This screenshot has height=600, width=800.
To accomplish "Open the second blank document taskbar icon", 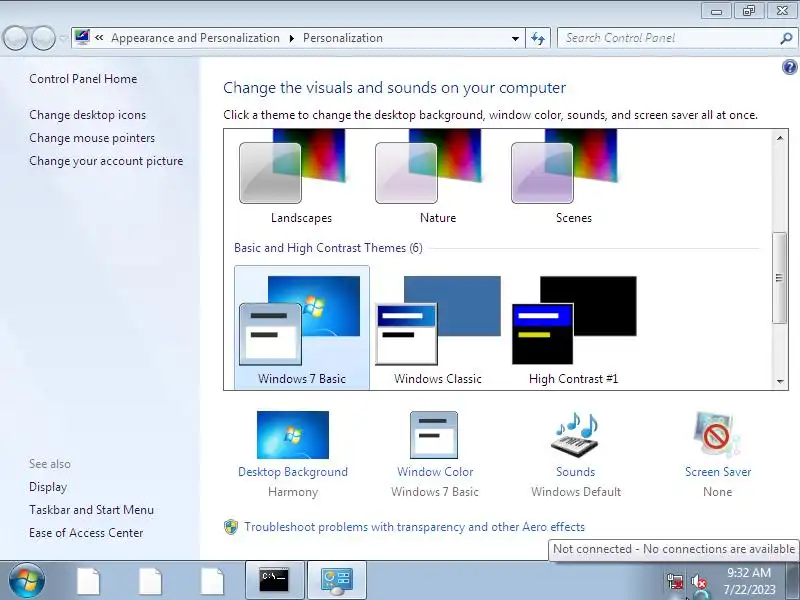I will [x=150, y=581].
